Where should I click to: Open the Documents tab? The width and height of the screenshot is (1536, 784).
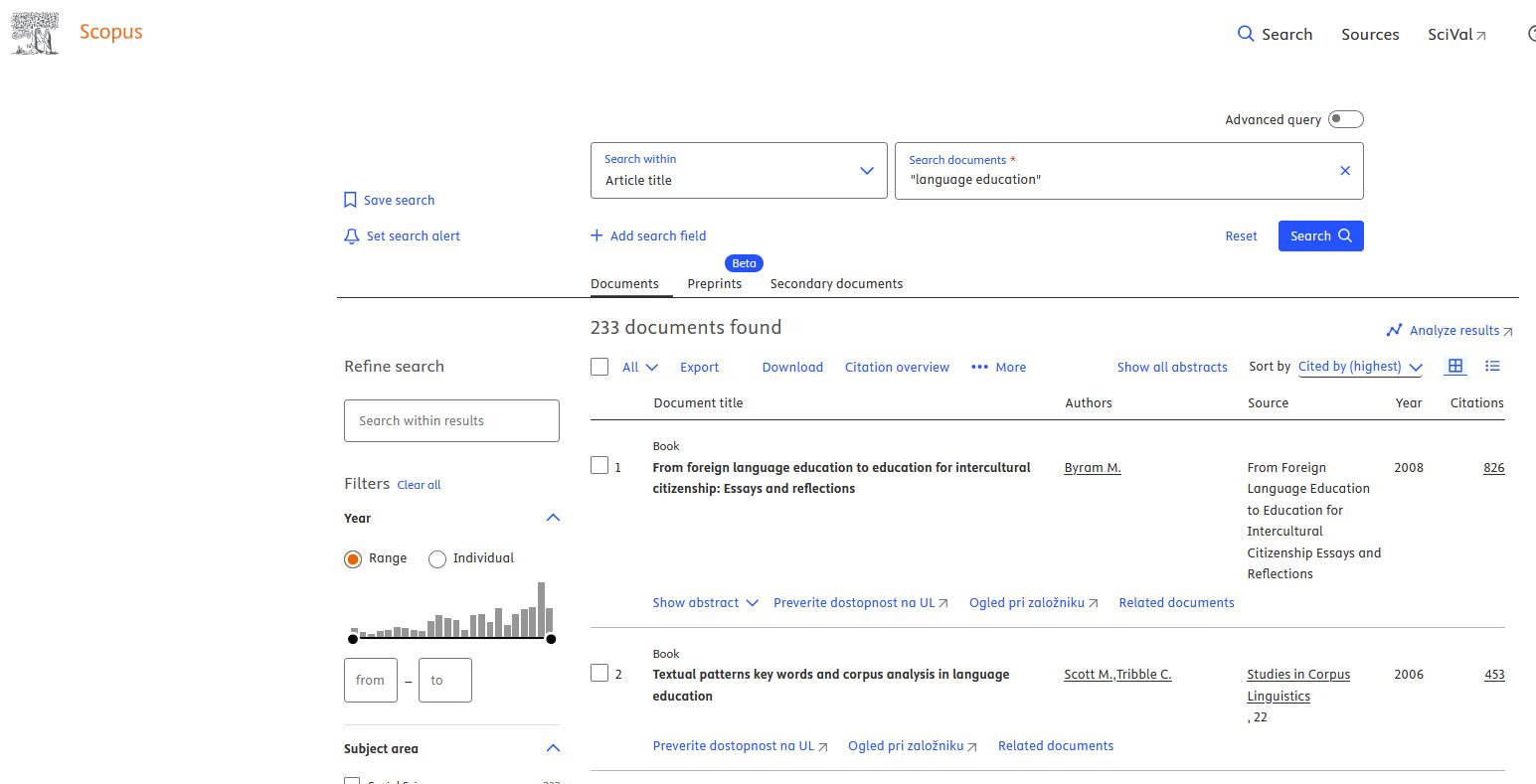pyautogui.click(x=624, y=284)
